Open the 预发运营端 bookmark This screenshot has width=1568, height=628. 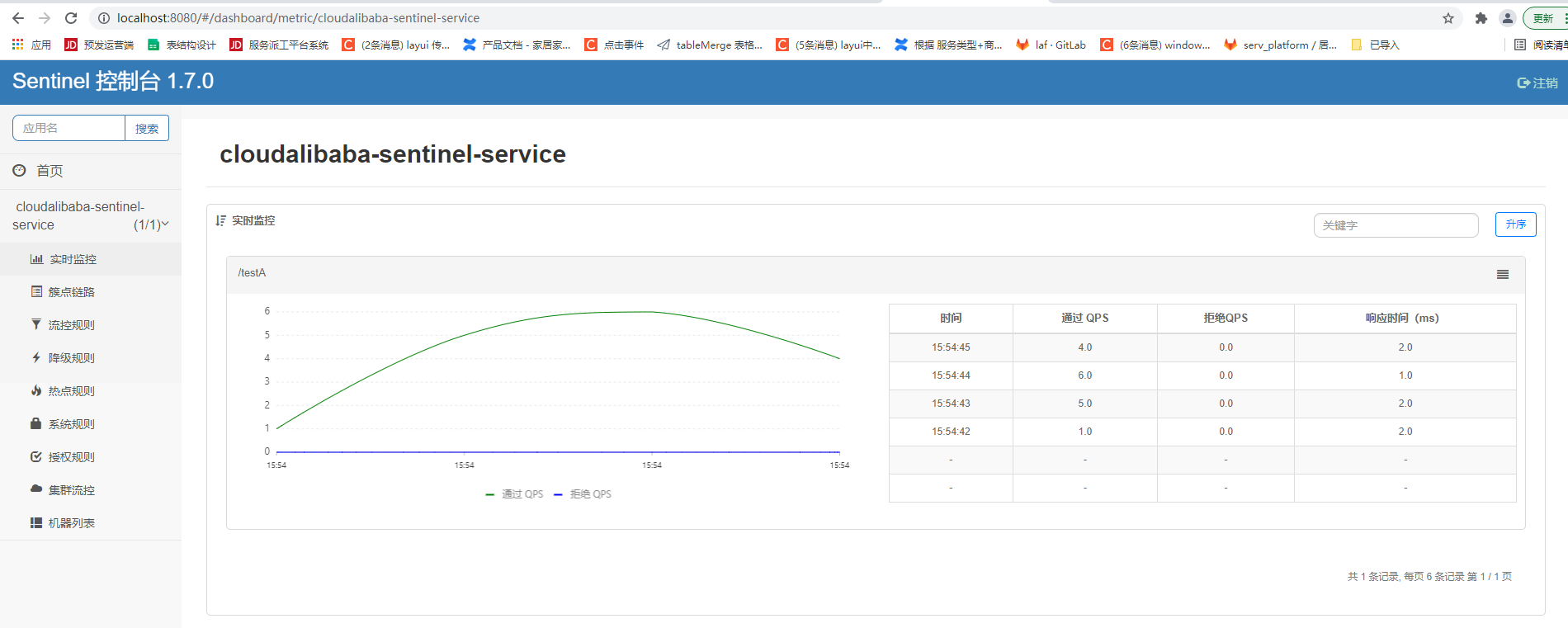pyautogui.click(x=99, y=45)
